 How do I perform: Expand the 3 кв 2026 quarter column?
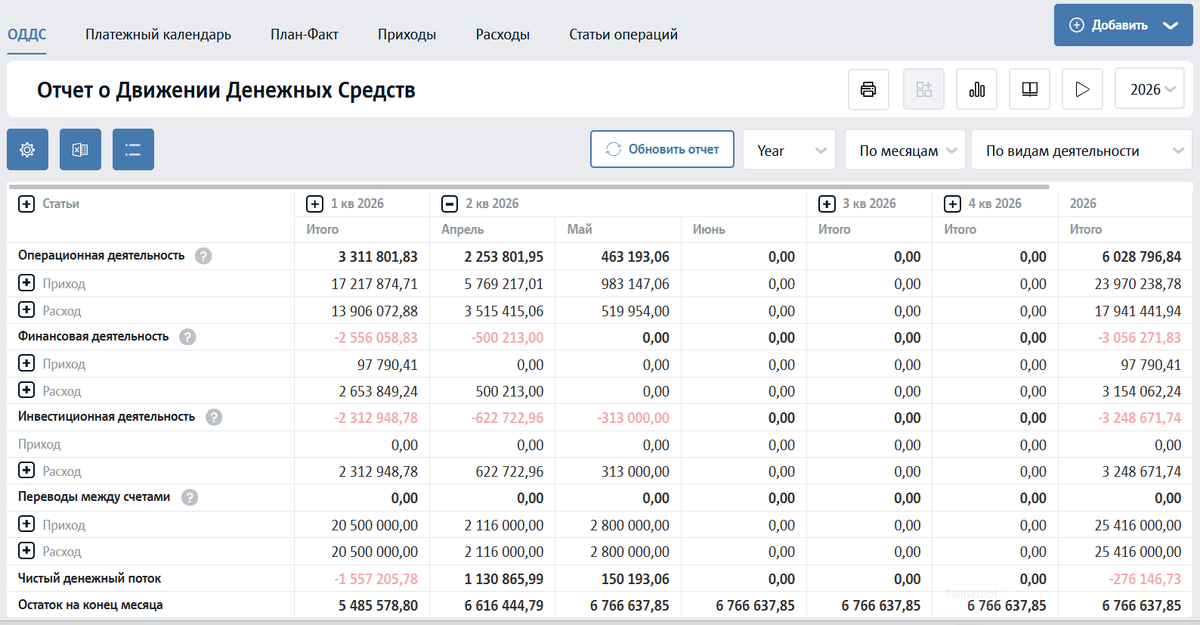coord(826,203)
